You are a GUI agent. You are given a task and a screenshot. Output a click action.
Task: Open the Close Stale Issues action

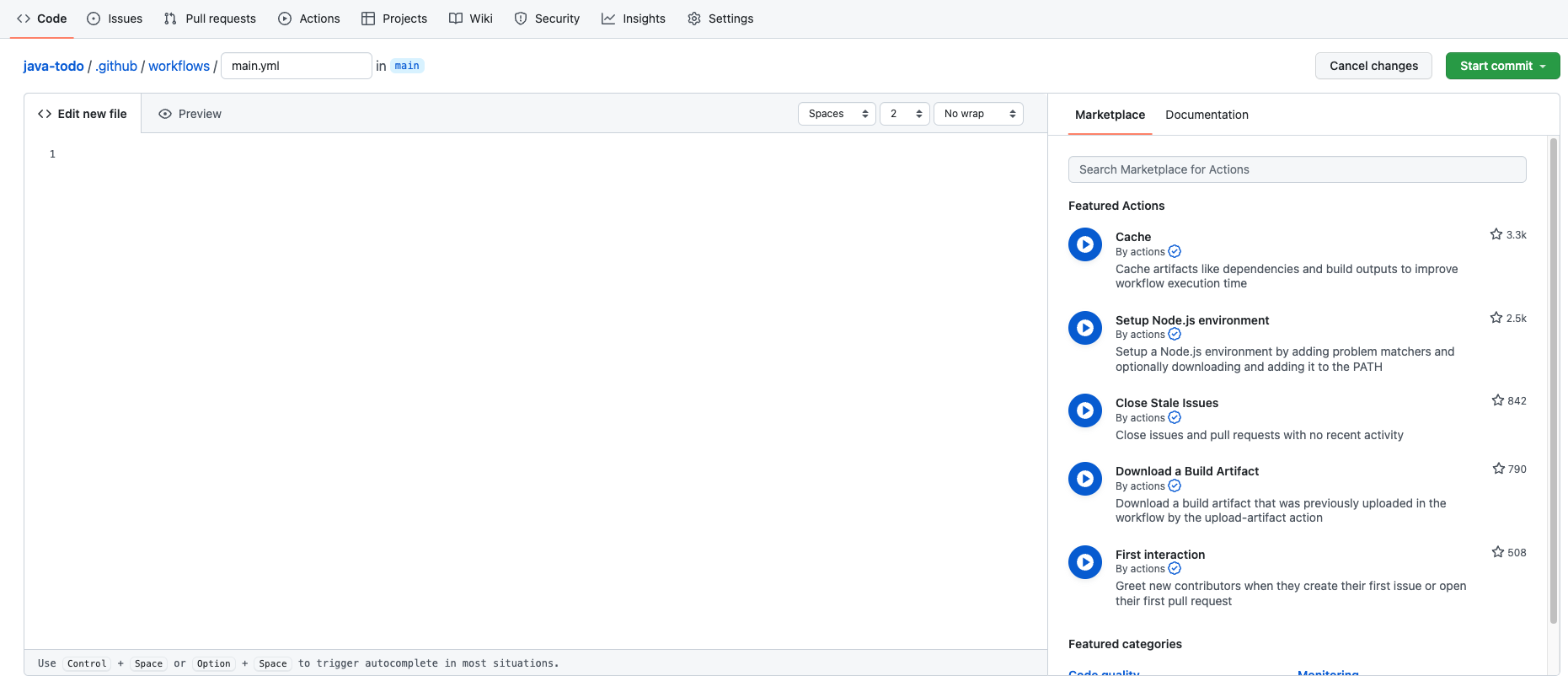tap(1167, 403)
